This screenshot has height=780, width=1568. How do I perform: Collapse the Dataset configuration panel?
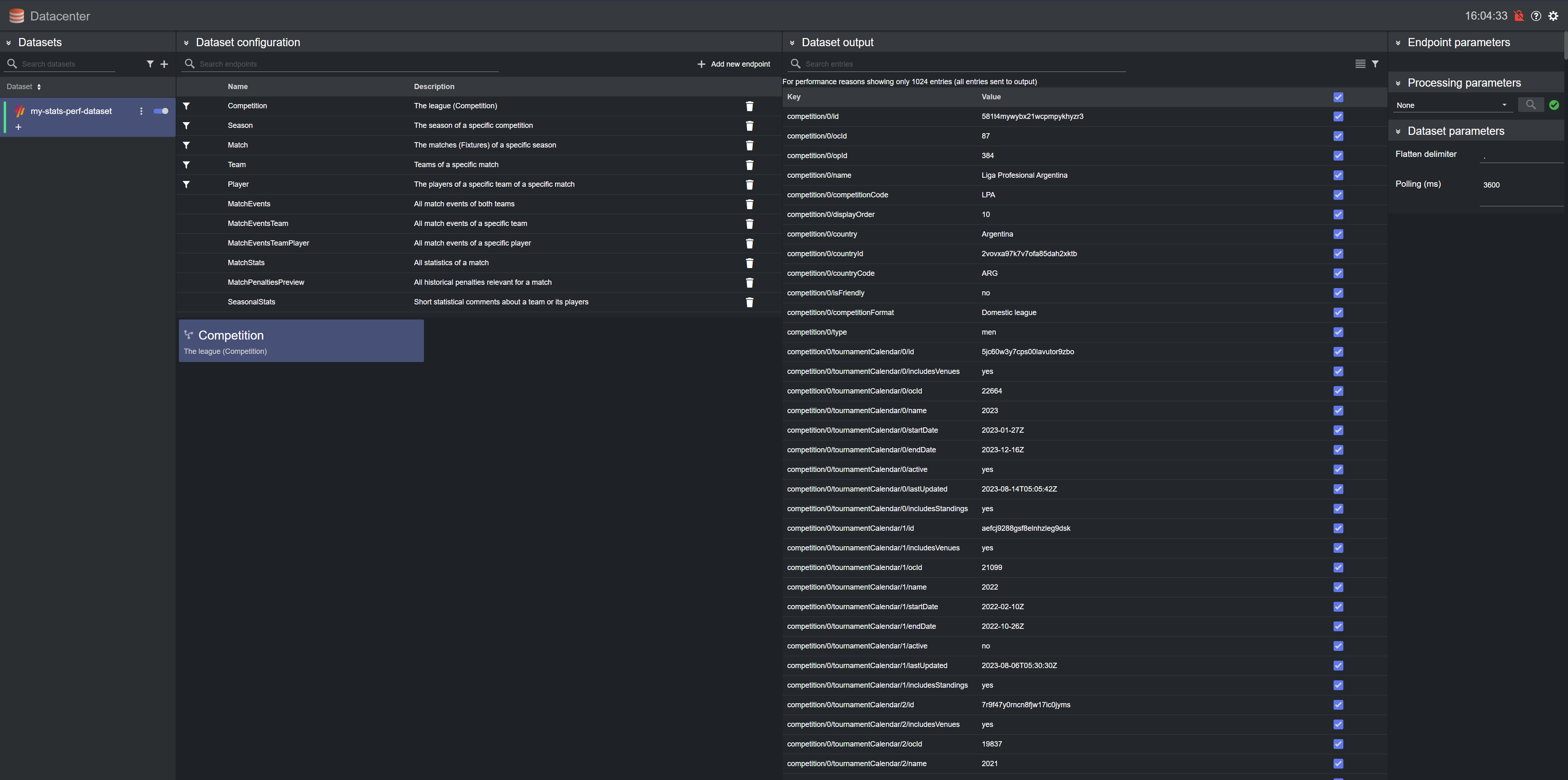click(186, 42)
